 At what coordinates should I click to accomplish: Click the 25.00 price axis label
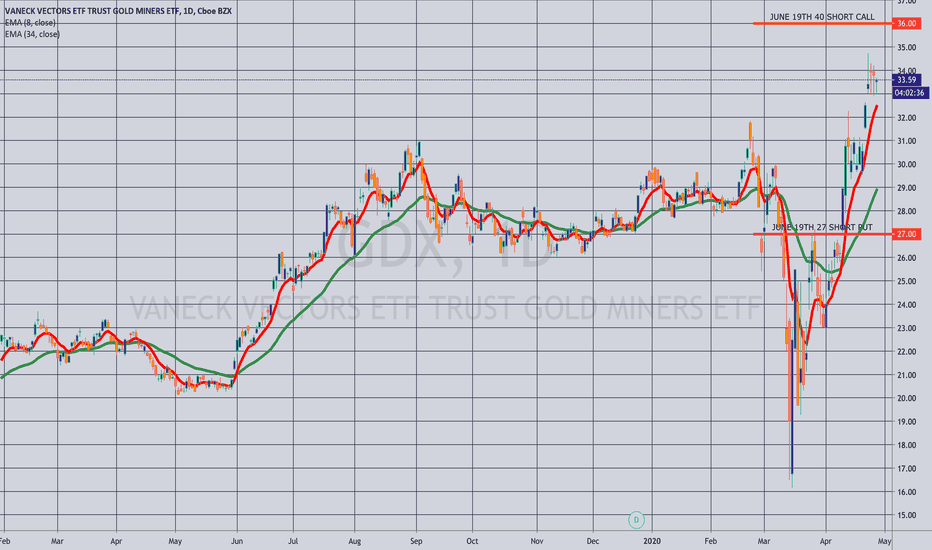pyautogui.click(x=906, y=281)
